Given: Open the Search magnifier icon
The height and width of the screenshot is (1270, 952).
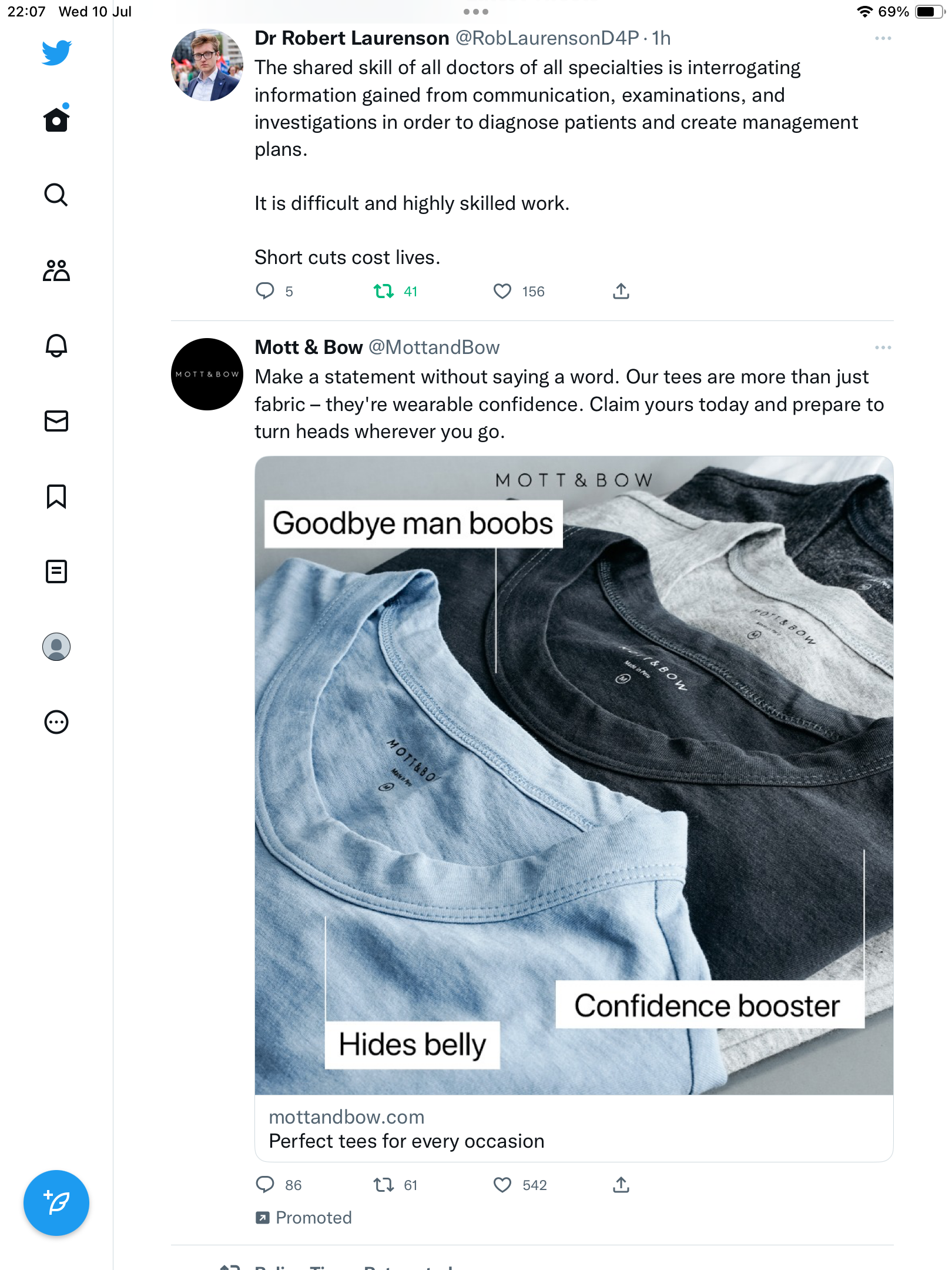Looking at the screenshot, I should (x=56, y=195).
